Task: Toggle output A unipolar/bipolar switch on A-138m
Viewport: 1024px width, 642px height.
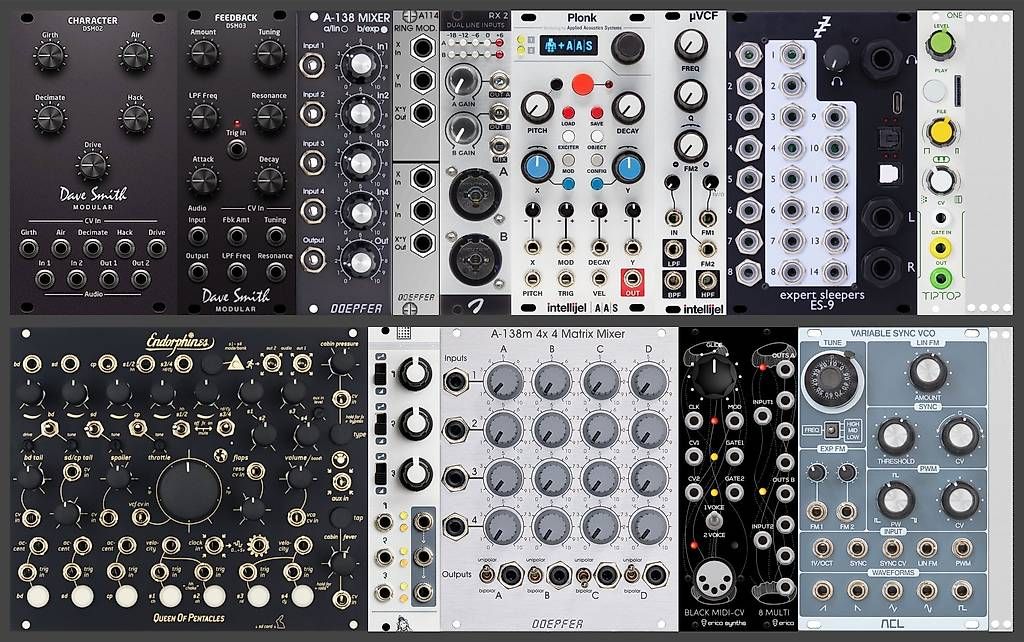Action: coord(486,575)
